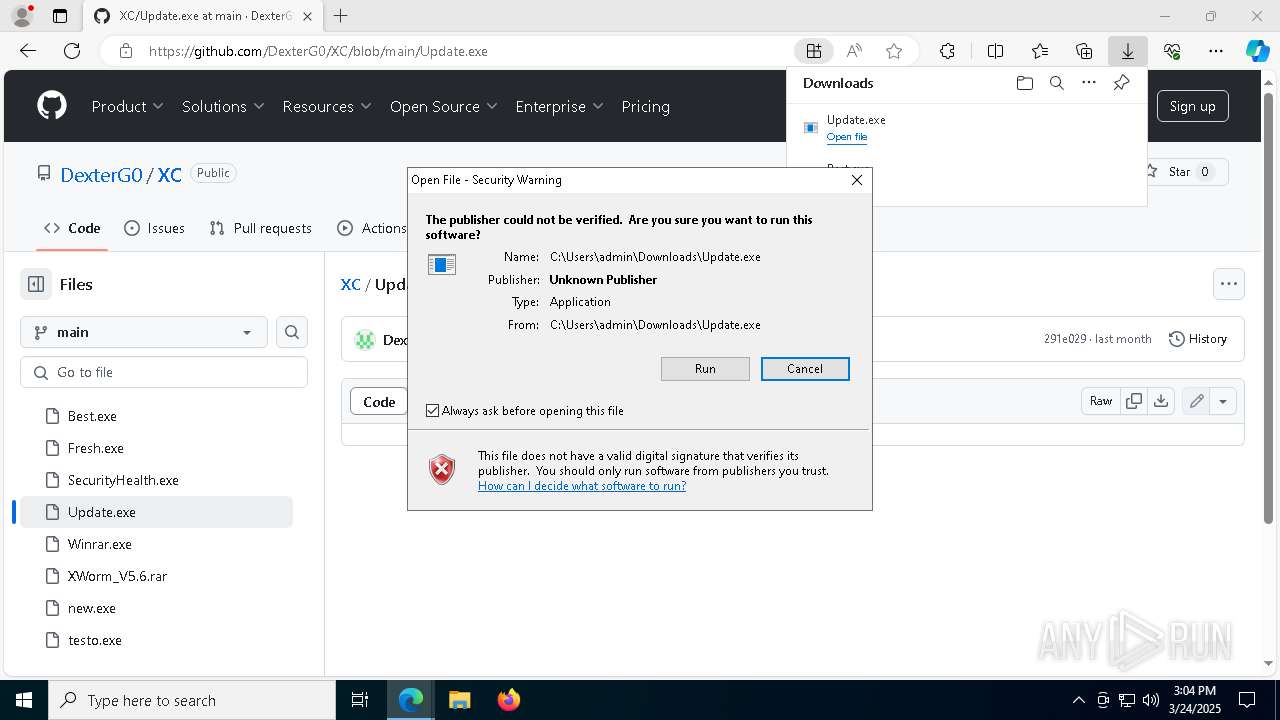Open the main branch dropdown
Screen dimensions: 1280x720
click(144, 332)
